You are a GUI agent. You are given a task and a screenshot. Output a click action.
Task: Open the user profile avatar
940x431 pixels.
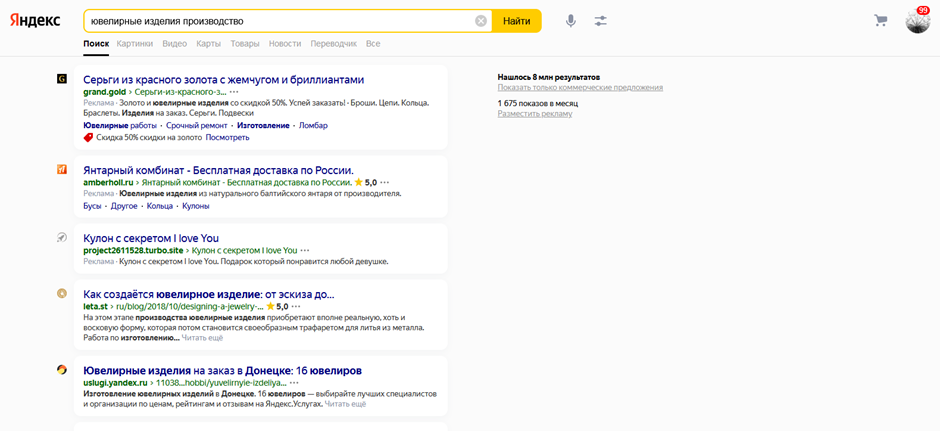pyautogui.click(x=918, y=21)
